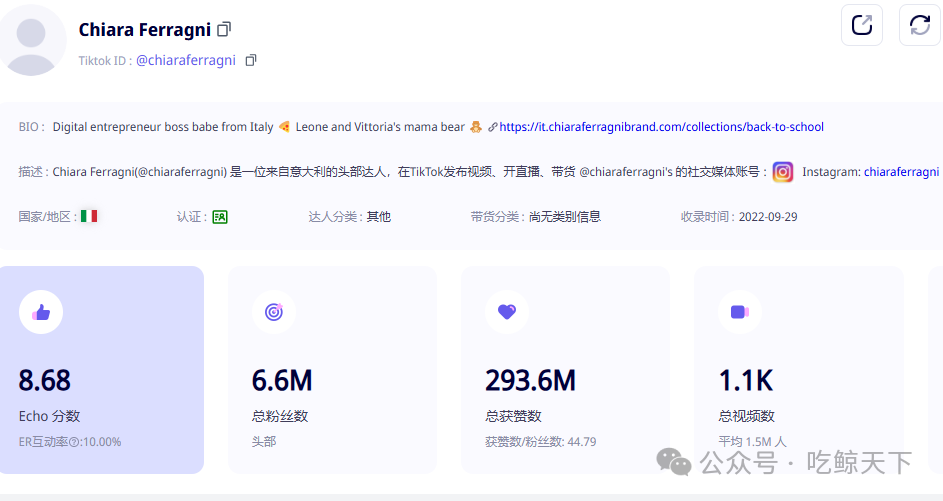This screenshot has width=943, height=501.
Task: Click the Instagram logo icon
Action: tap(782, 172)
